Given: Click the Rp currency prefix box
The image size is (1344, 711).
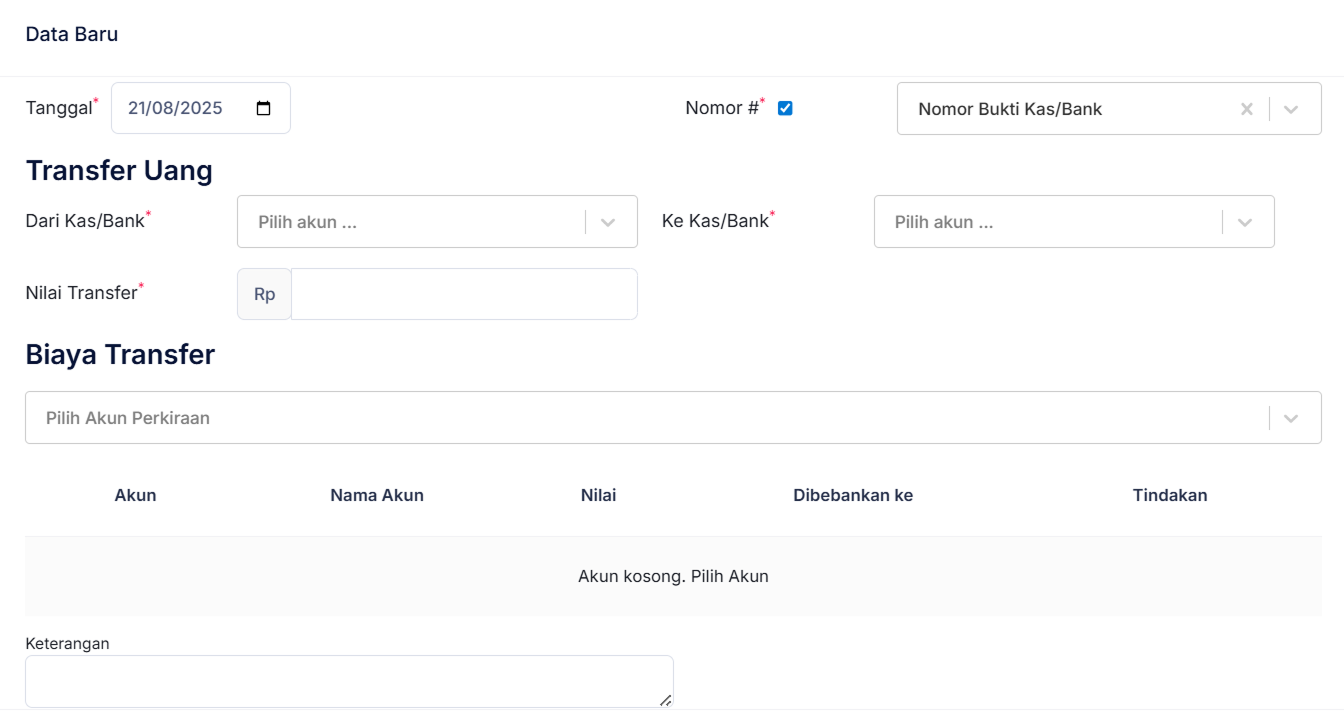Looking at the screenshot, I should click(264, 294).
